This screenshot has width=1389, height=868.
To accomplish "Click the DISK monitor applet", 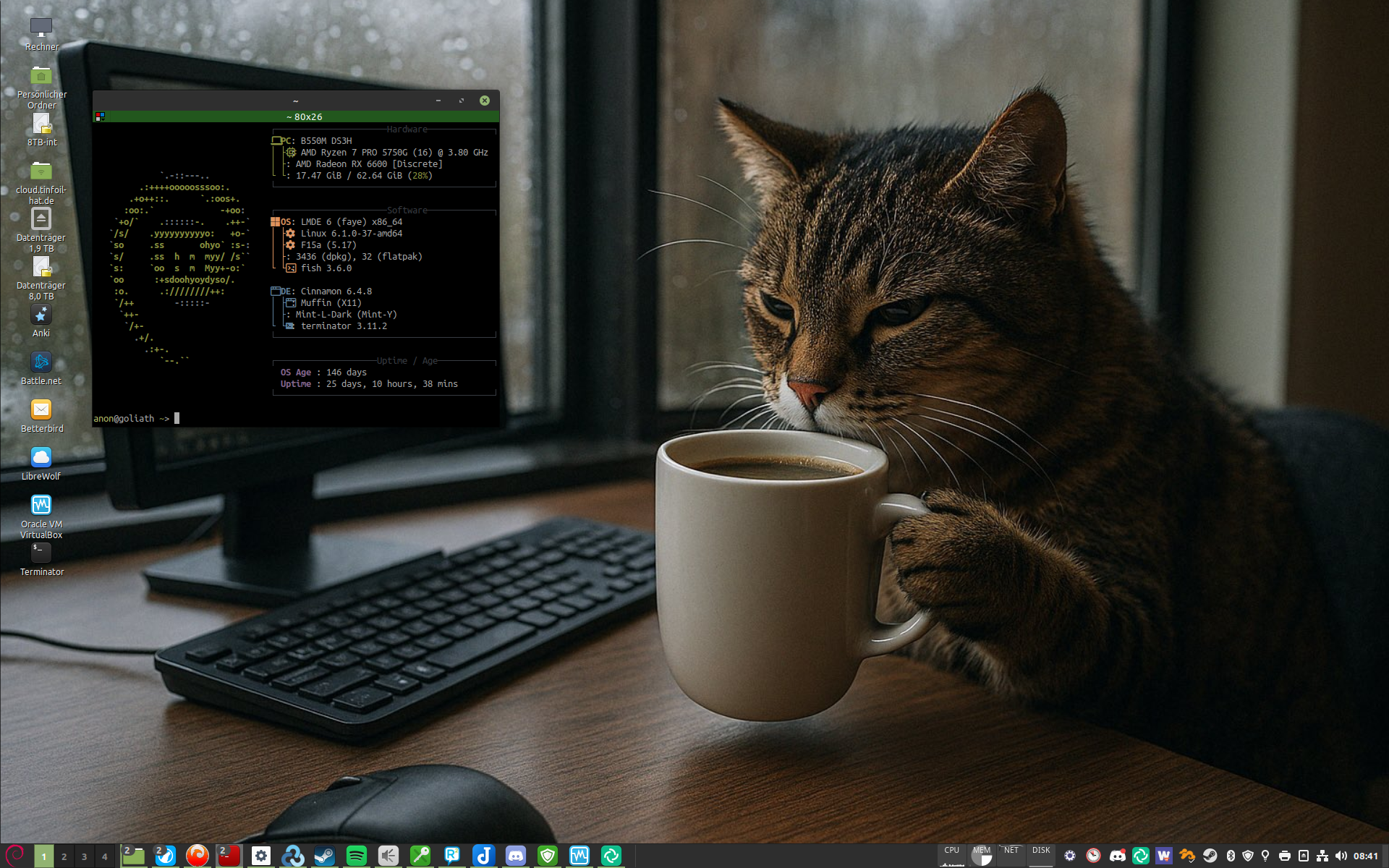I will click(x=1041, y=856).
